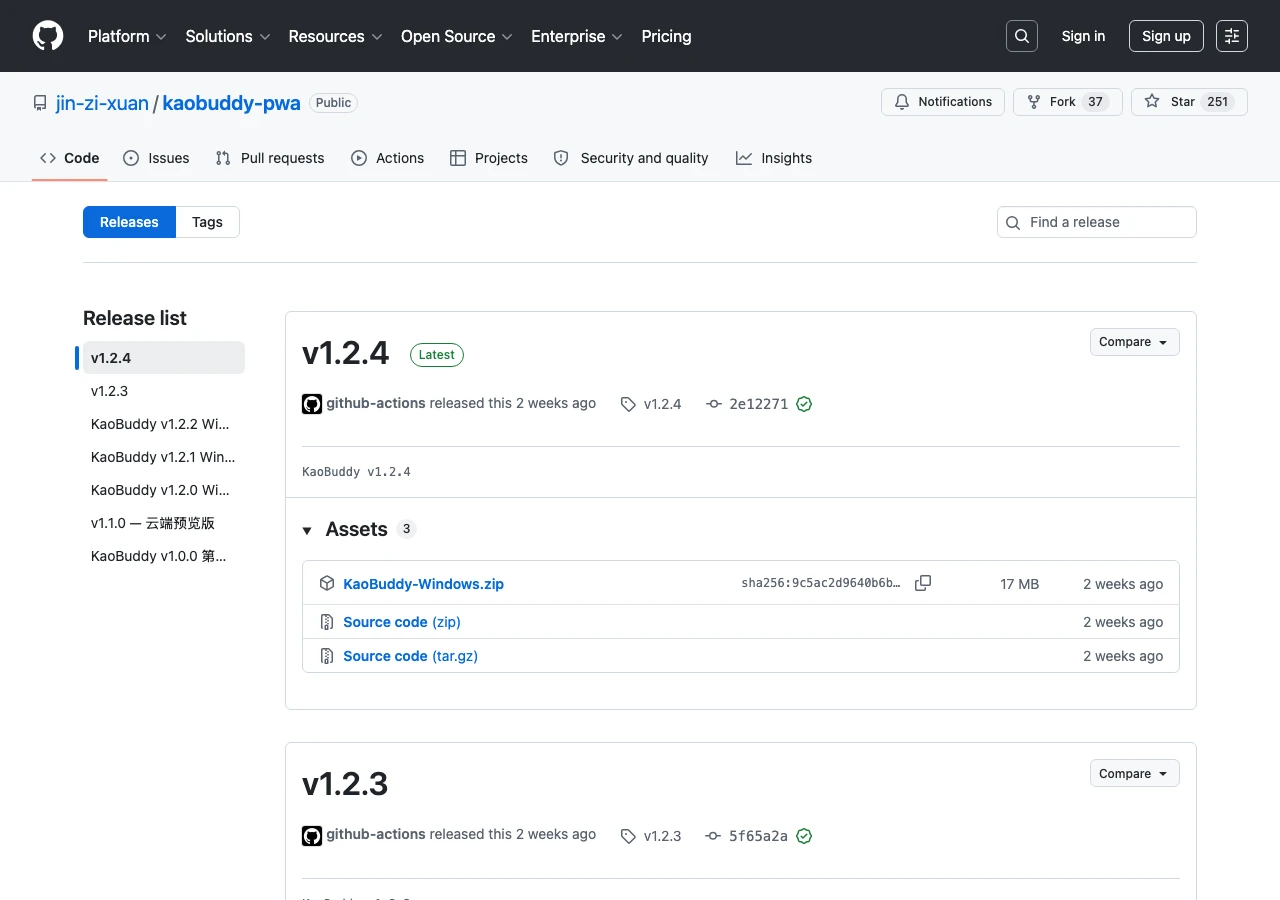Click the green check status for v1.2.4
Image resolution: width=1280 pixels, height=900 pixels.
click(804, 404)
